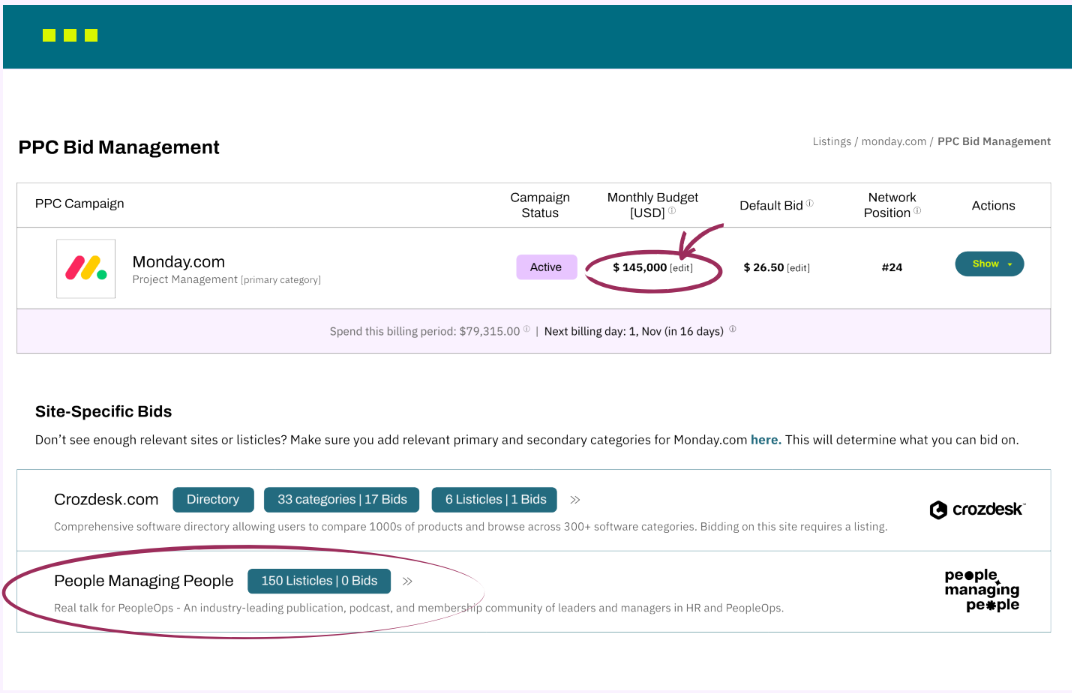The width and height of the screenshot is (1072, 693).
Task: Click the Monday.com logo thumbnail
Action: coord(86,268)
